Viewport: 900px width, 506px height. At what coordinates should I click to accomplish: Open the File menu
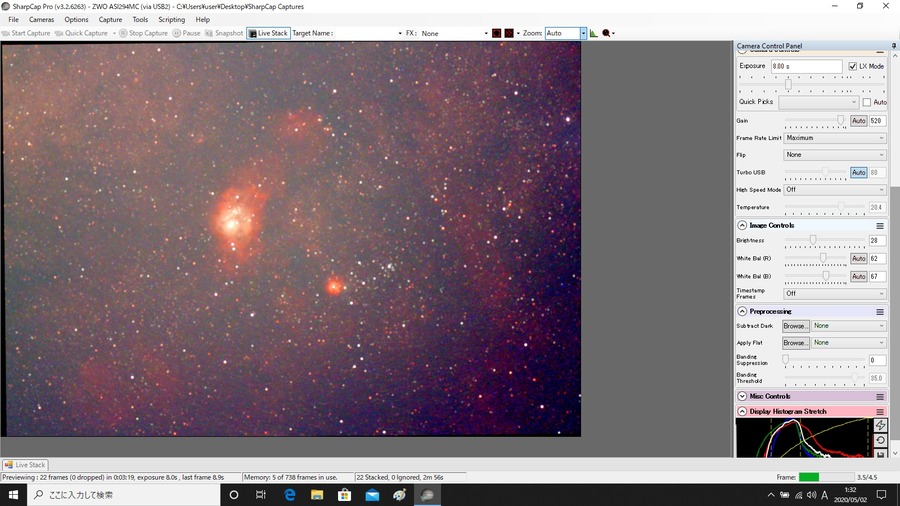[x=13, y=20]
